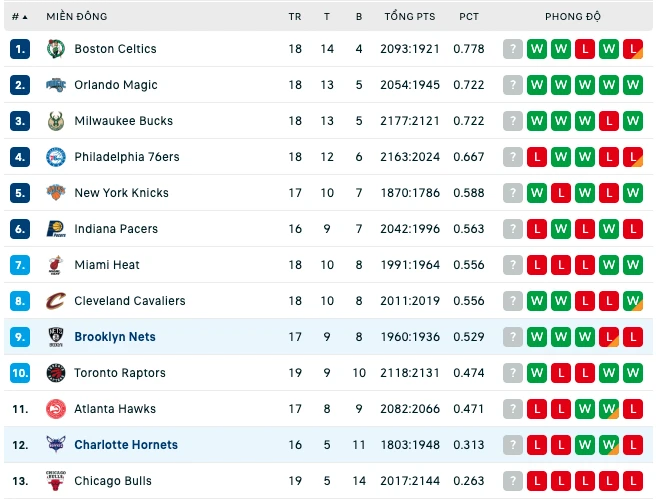This screenshot has width=656, height=502.
Task: Click the Orlando Magic team logo
Action: coord(56,85)
